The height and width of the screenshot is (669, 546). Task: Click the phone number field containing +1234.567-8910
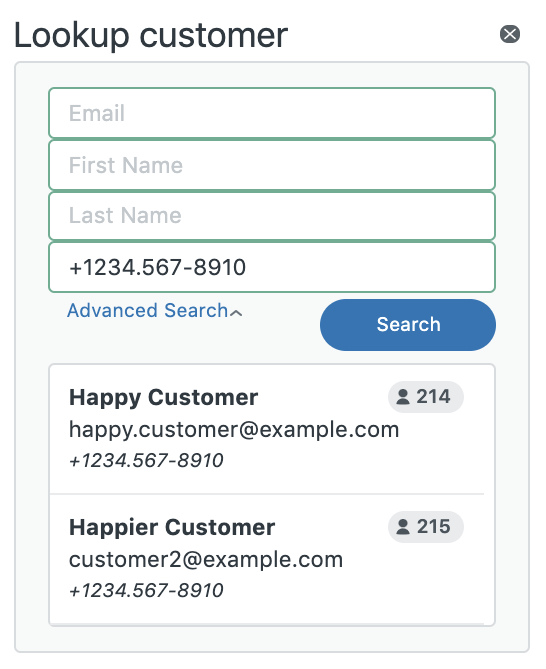[272, 267]
